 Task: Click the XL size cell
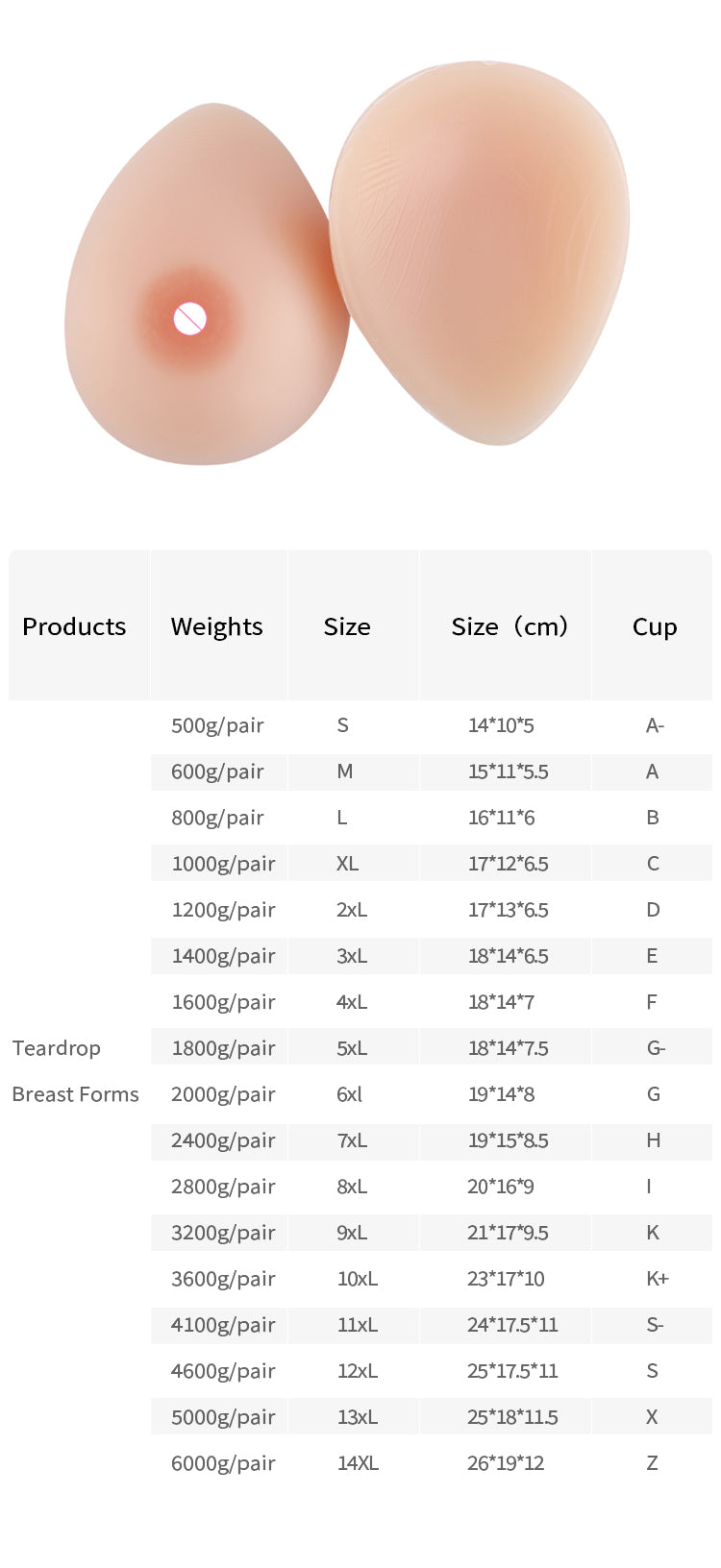347,864
